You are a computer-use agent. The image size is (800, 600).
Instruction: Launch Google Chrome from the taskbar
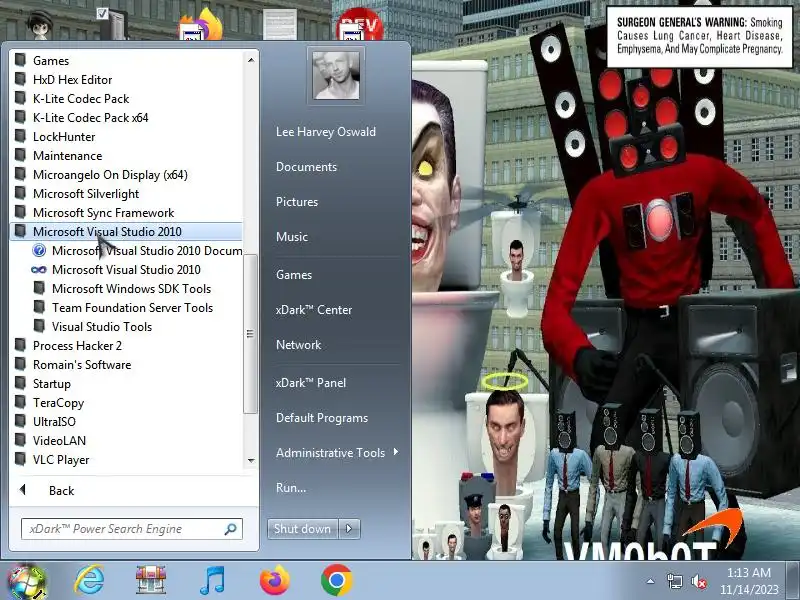[x=336, y=580]
